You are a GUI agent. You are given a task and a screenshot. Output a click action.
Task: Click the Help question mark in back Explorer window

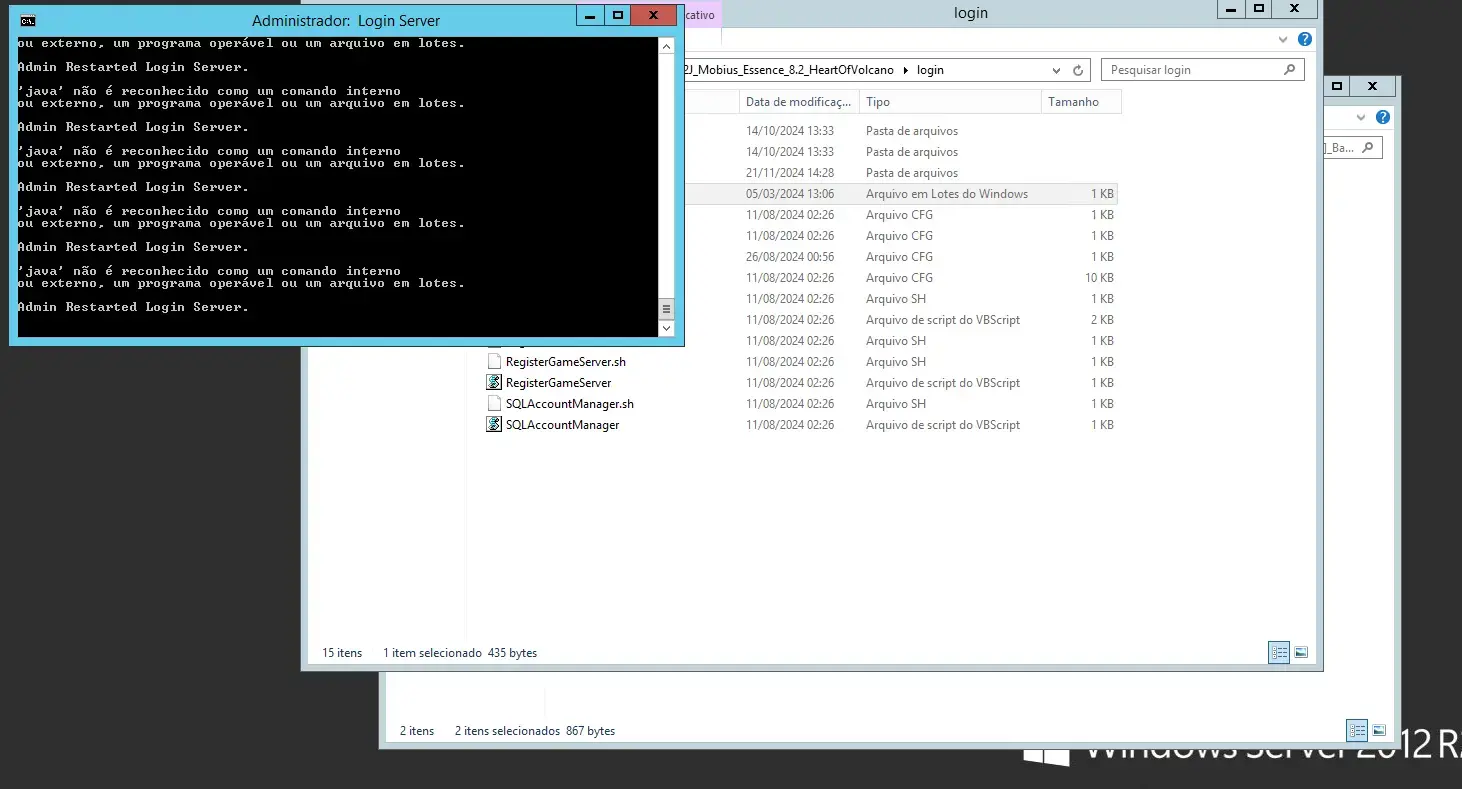coord(1383,117)
